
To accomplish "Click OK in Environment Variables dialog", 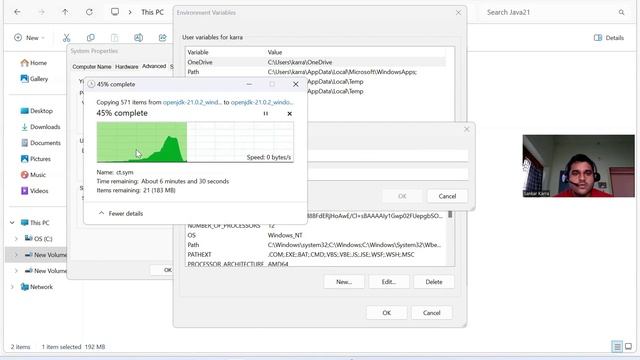I will tap(387, 313).
